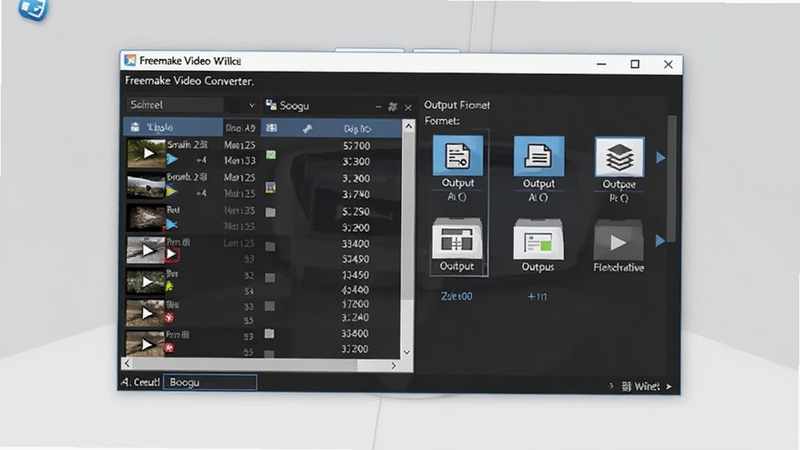Viewport: 800px width, 450px height.
Task: Select the value "42400"
Action: [355, 290]
